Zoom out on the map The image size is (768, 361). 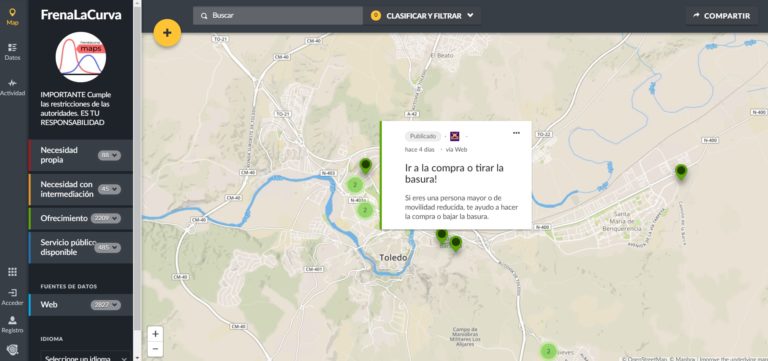(155, 349)
